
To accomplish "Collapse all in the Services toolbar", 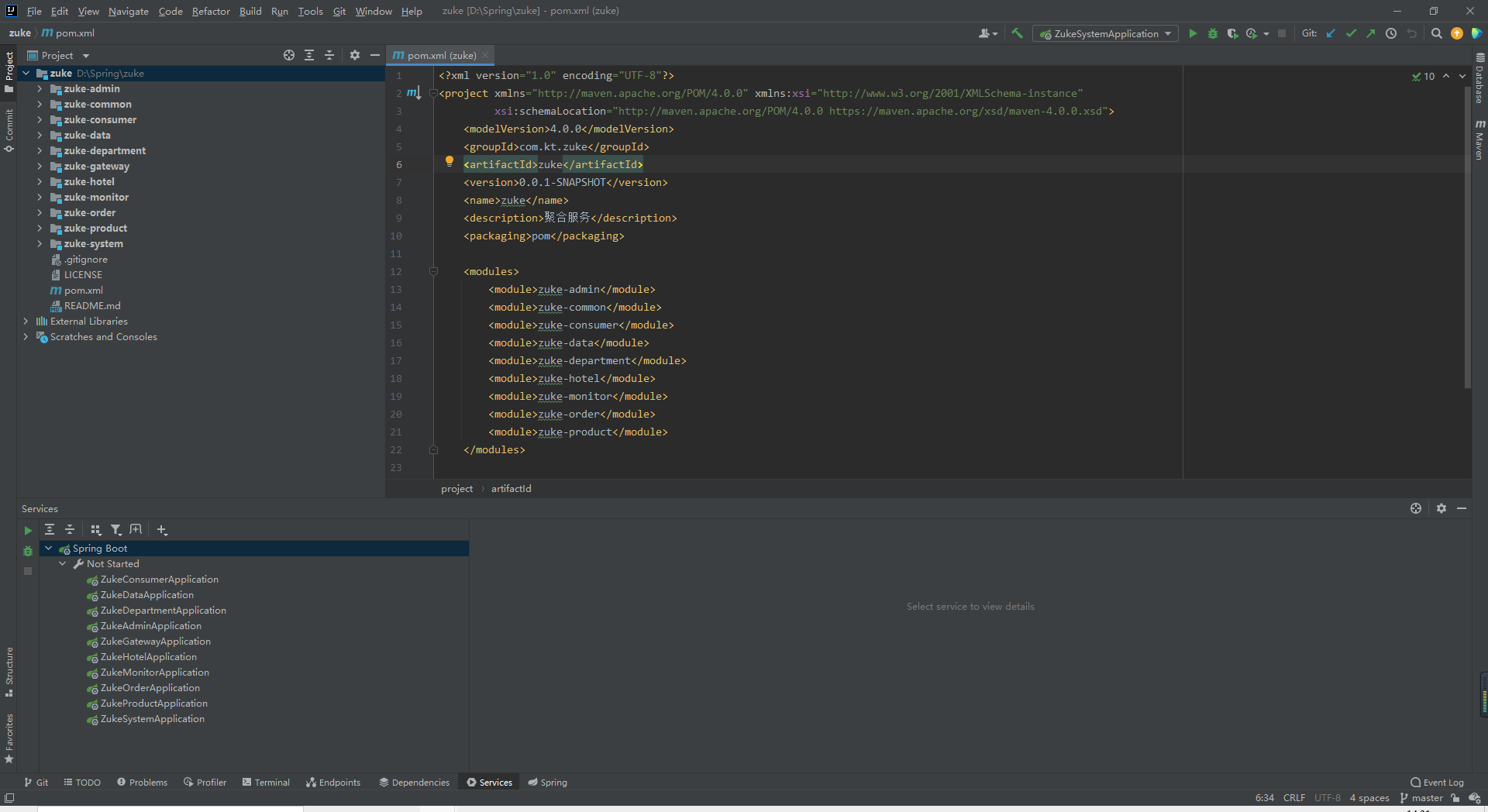I will [70, 529].
